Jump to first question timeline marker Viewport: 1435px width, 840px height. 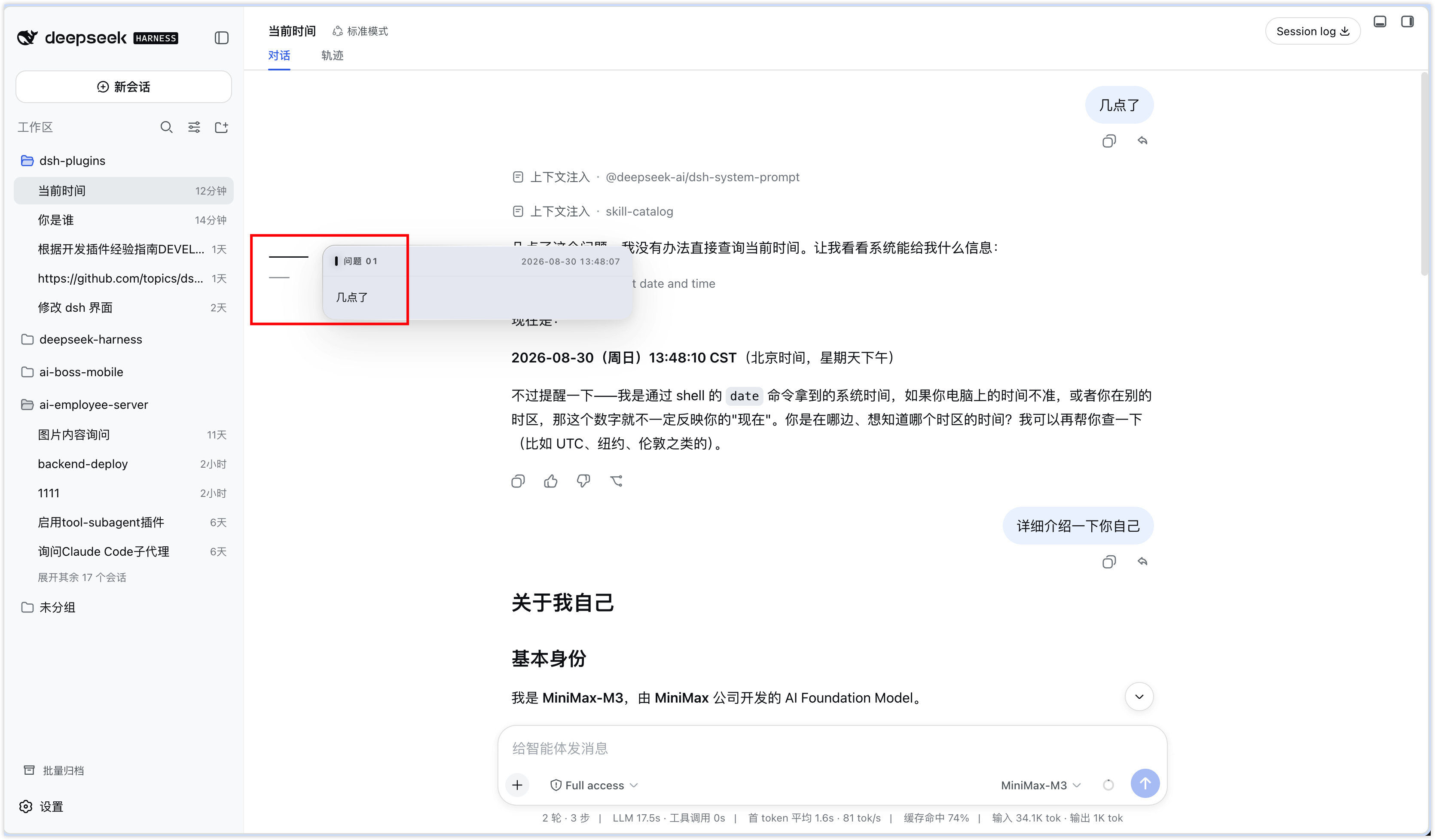(288, 257)
